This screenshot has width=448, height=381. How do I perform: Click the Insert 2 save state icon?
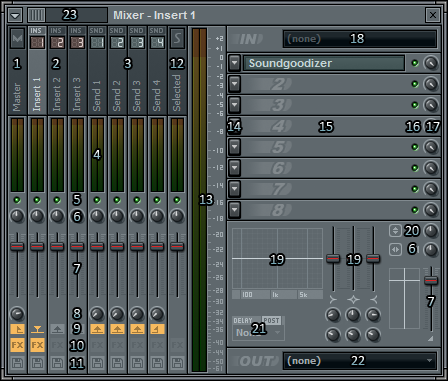click(57, 363)
